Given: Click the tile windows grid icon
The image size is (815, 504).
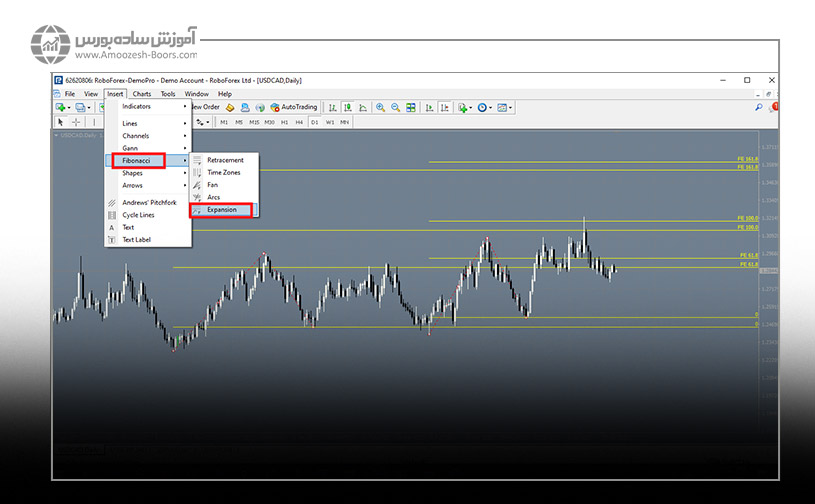Looking at the screenshot, I should coord(410,107).
